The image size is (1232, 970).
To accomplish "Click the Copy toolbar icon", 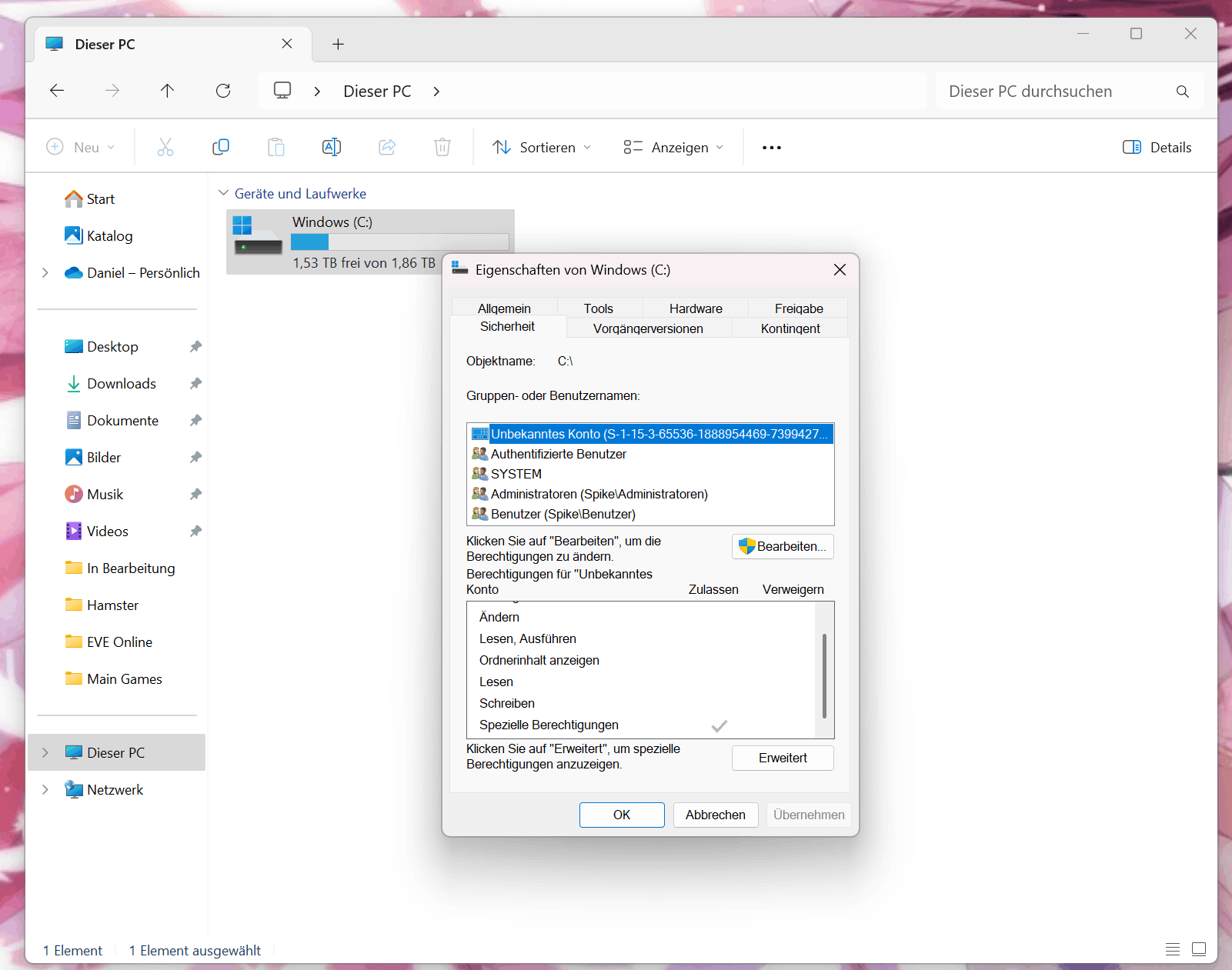I will (221, 147).
